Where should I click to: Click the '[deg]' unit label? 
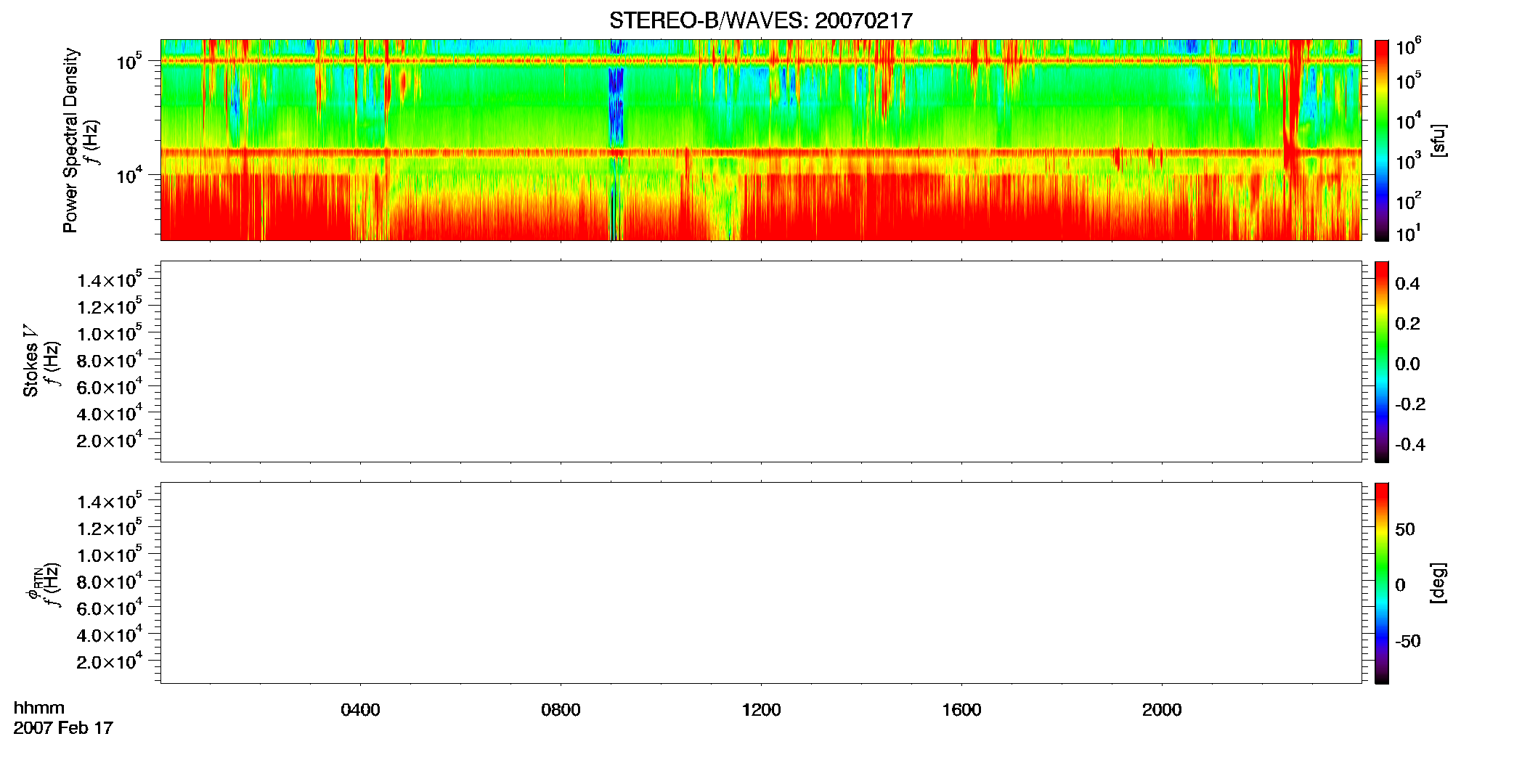coord(1438,583)
